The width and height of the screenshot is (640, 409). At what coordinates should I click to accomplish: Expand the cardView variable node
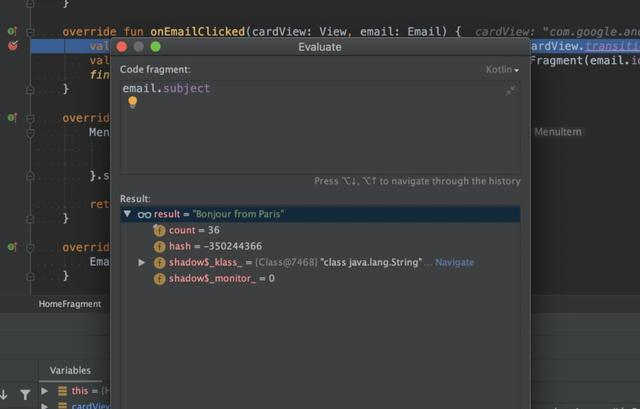(45, 405)
